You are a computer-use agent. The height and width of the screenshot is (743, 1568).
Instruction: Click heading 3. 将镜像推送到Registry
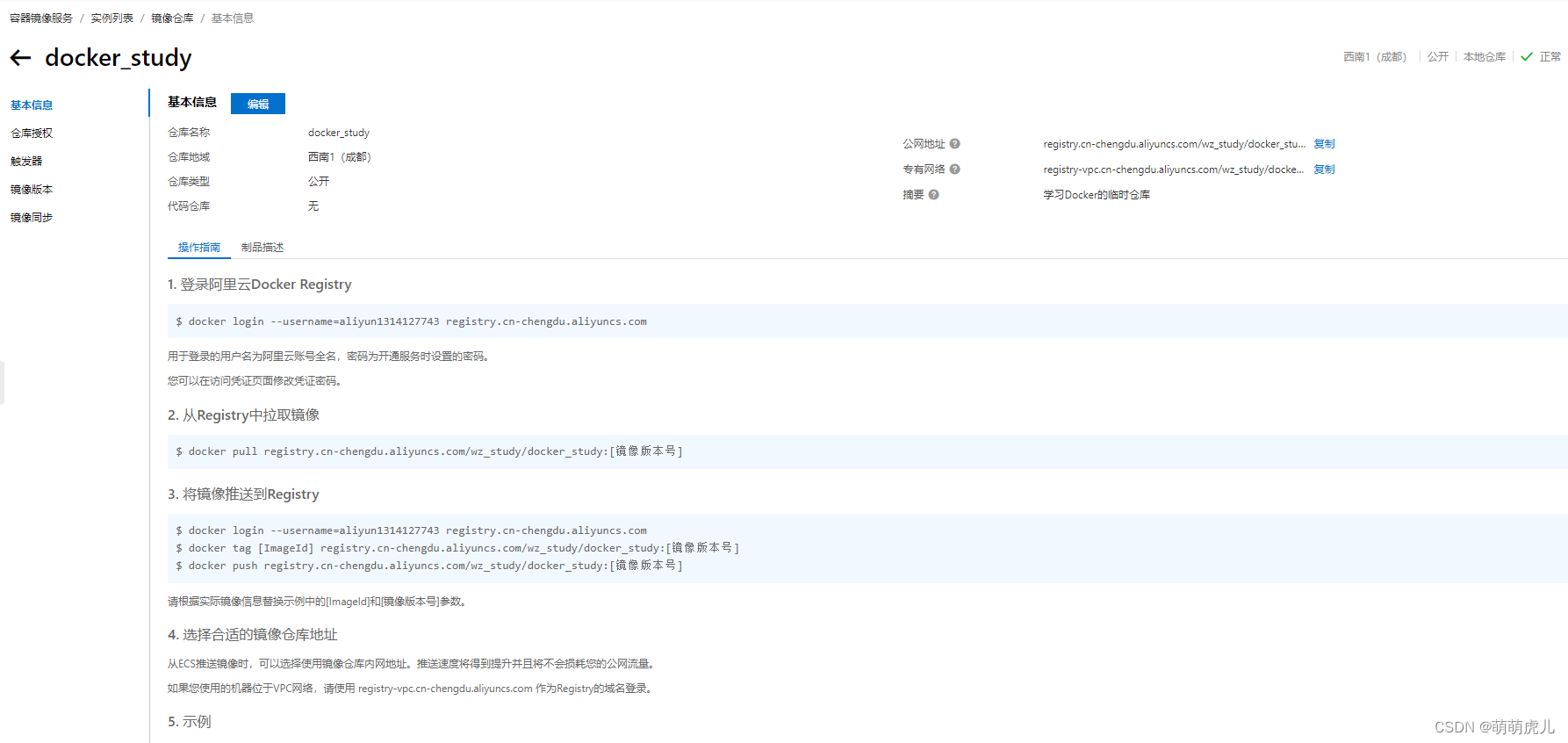click(243, 494)
